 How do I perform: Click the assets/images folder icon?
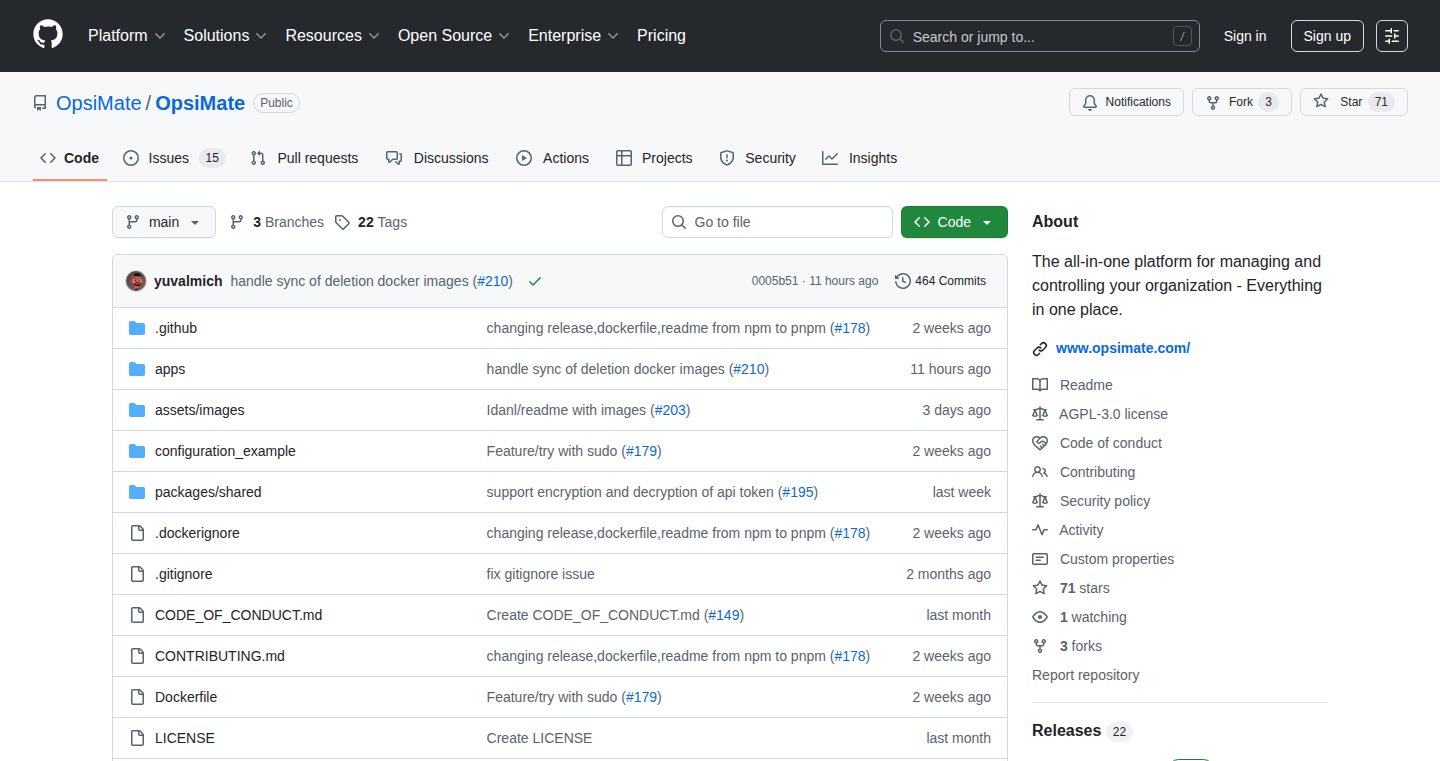pos(137,410)
